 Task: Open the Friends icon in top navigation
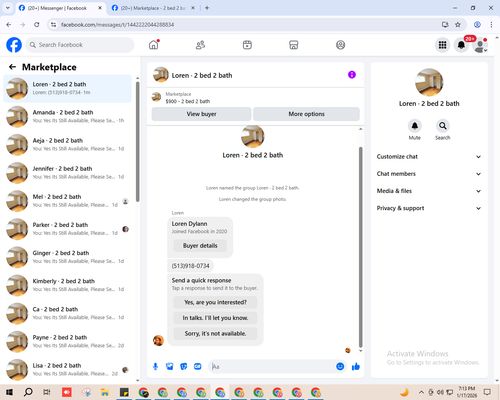(x=200, y=45)
